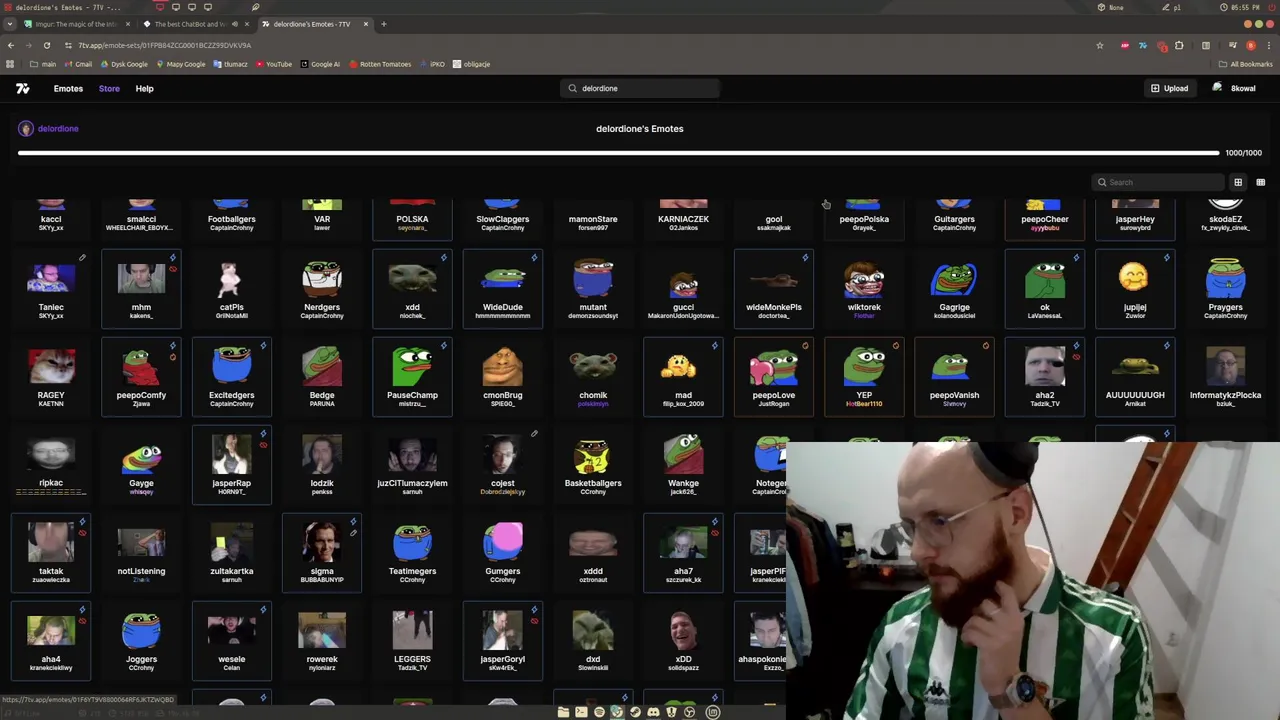The height and width of the screenshot is (720, 1280).
Task: Open the ABP extension icon
Action: click(x=1125, y=45)
